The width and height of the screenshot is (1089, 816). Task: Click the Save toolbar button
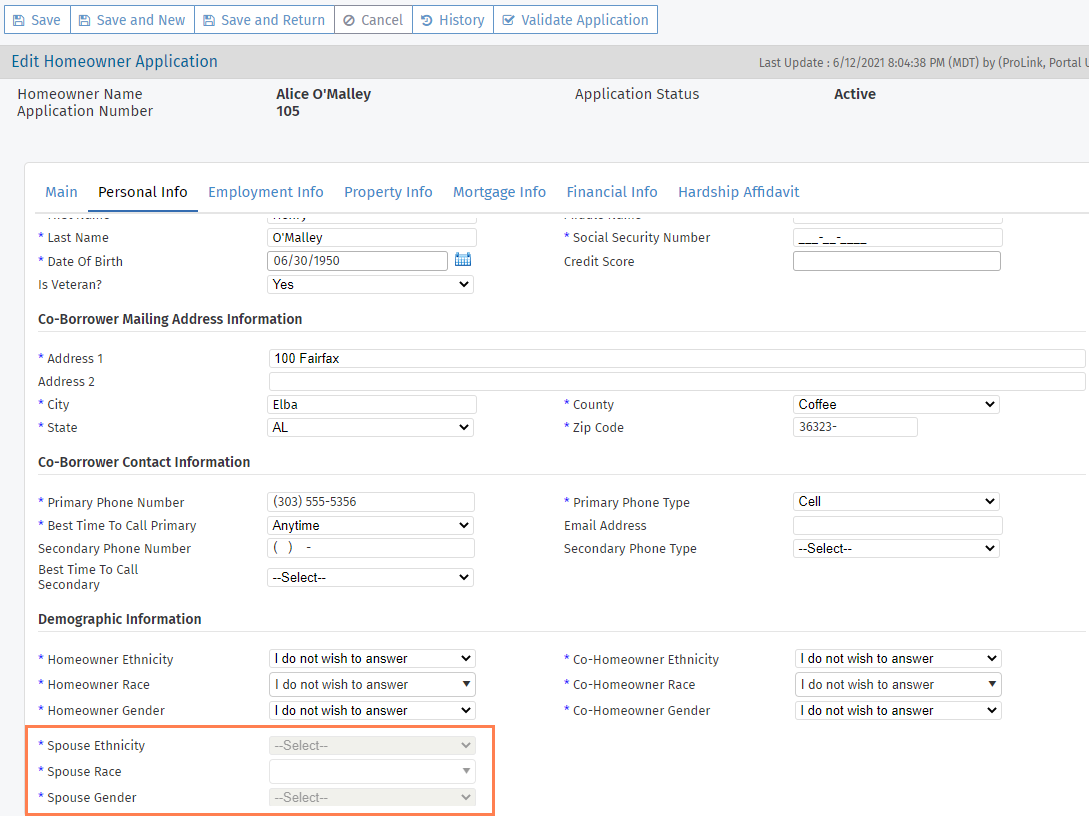pos(37,20)
